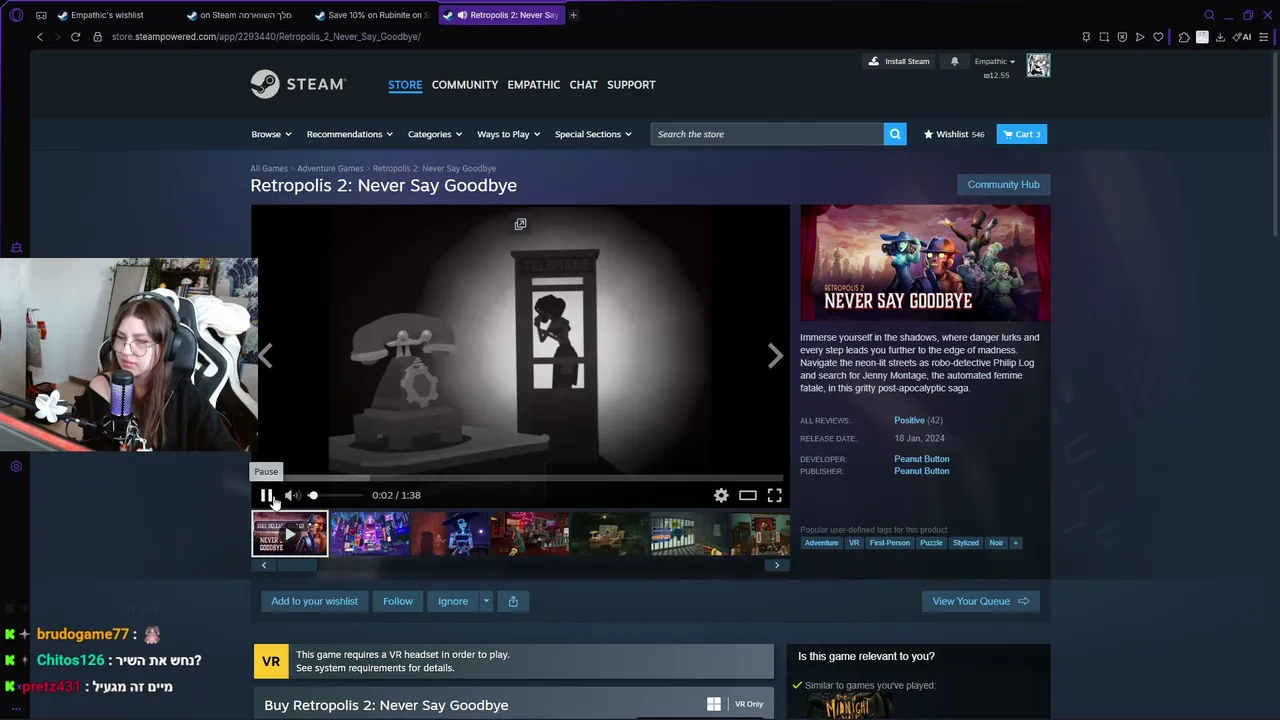1280x720 pixels.
Task: Open the Browse dropdown menu
Action: coord(271,134)
